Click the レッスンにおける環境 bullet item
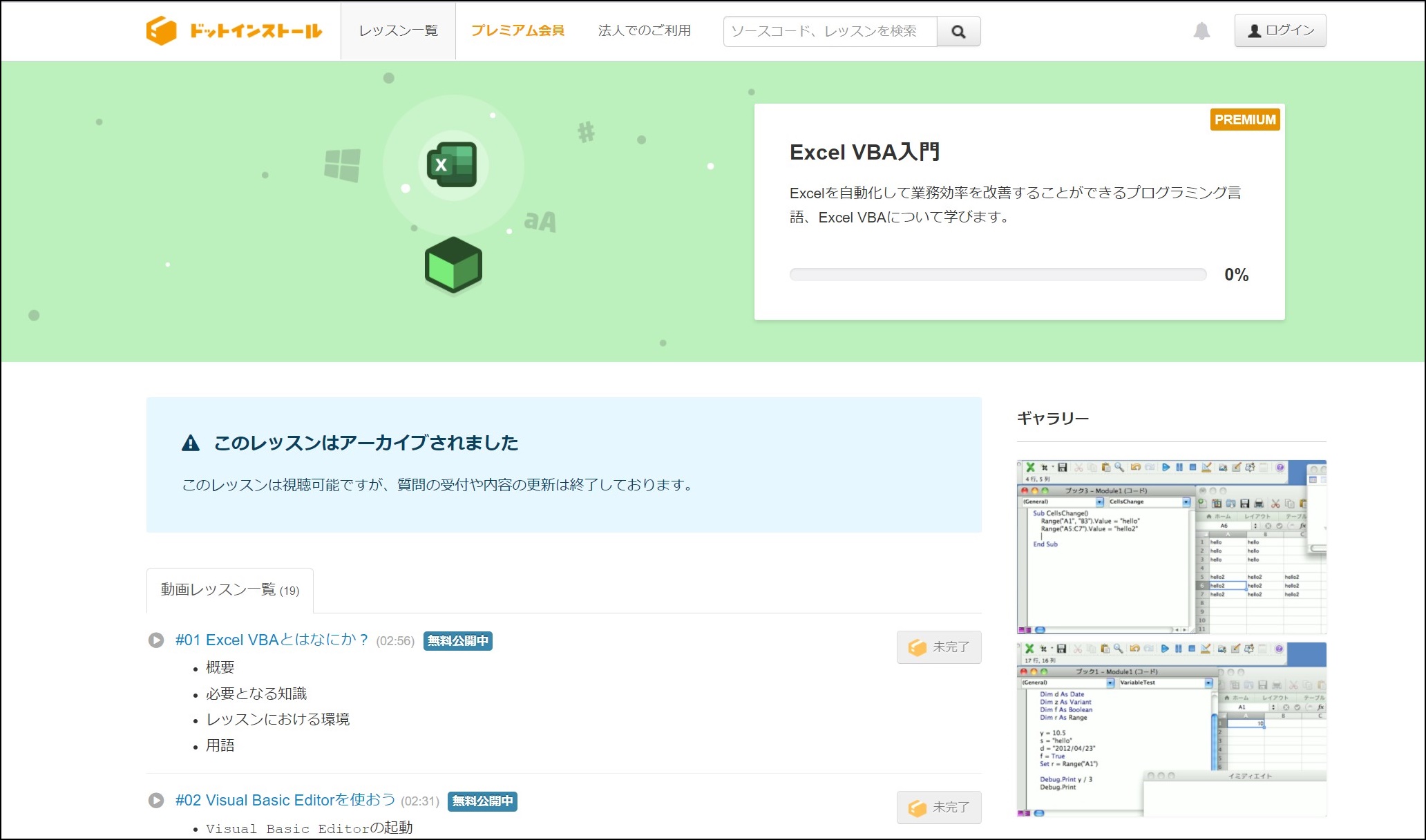Image resolution: width=1426 pixels, height=840 pixels. 278,720
